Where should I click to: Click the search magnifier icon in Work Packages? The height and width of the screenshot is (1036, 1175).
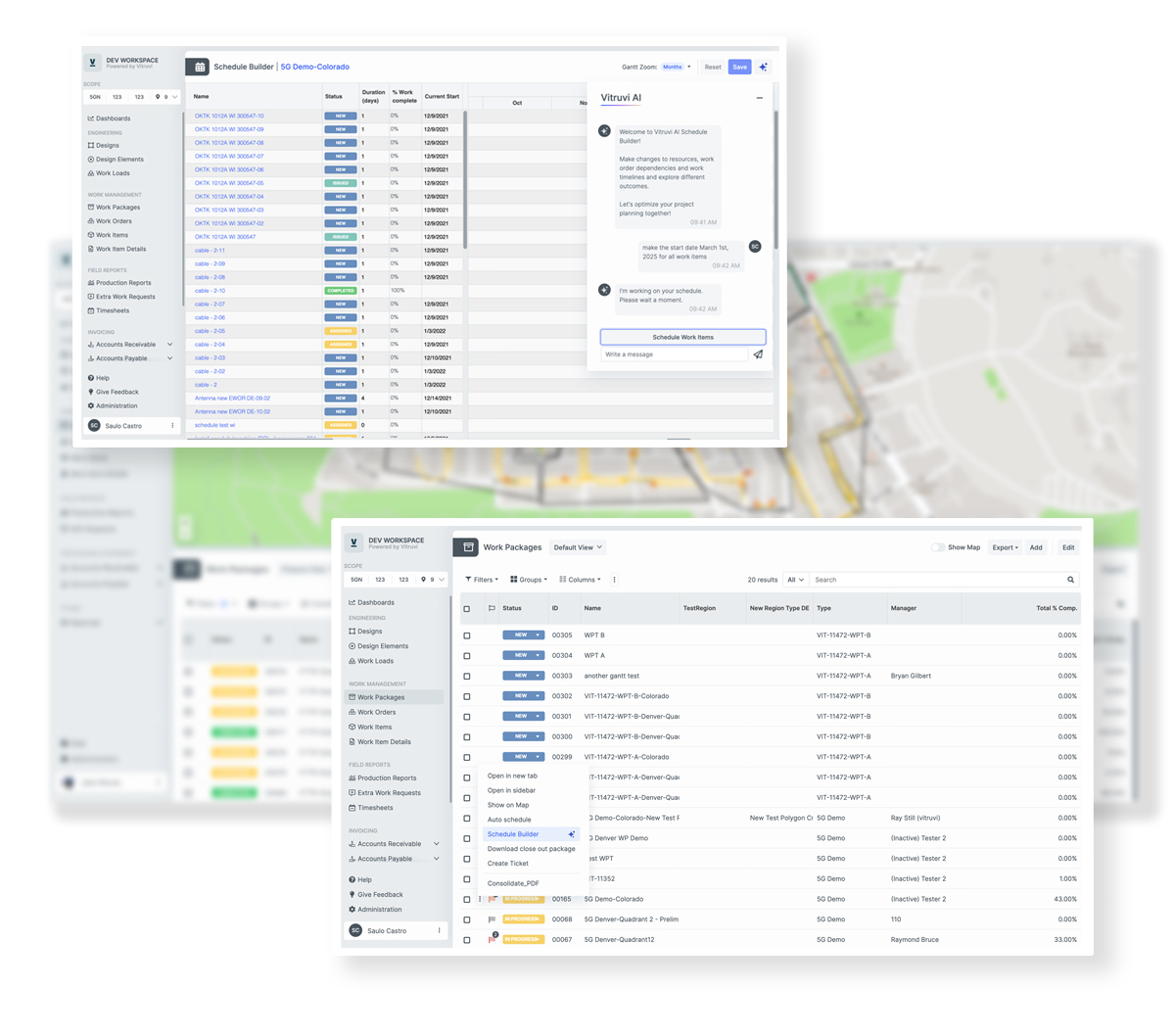[1070, 580]
